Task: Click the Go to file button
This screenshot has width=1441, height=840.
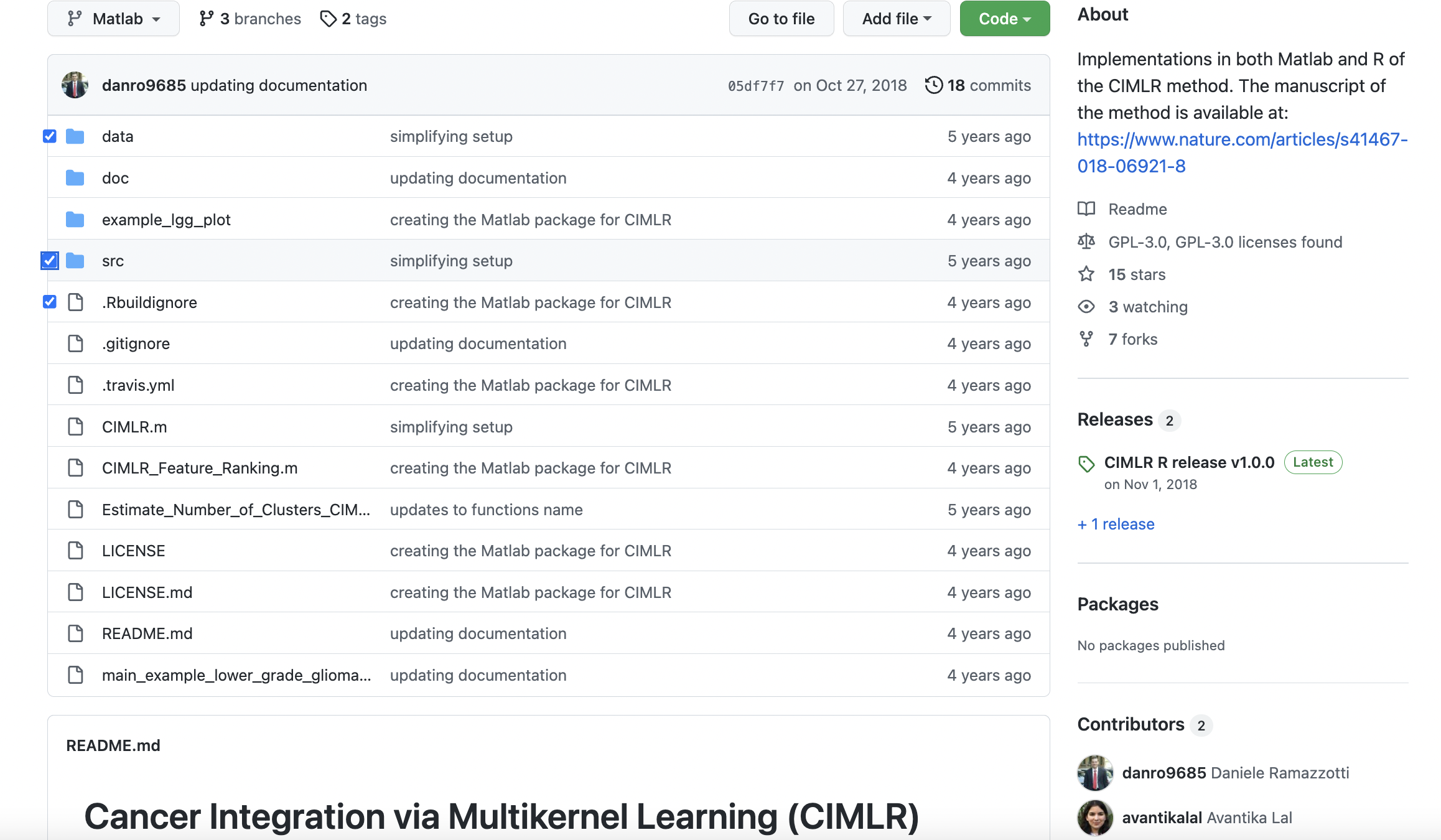Action: coord(781,19)
